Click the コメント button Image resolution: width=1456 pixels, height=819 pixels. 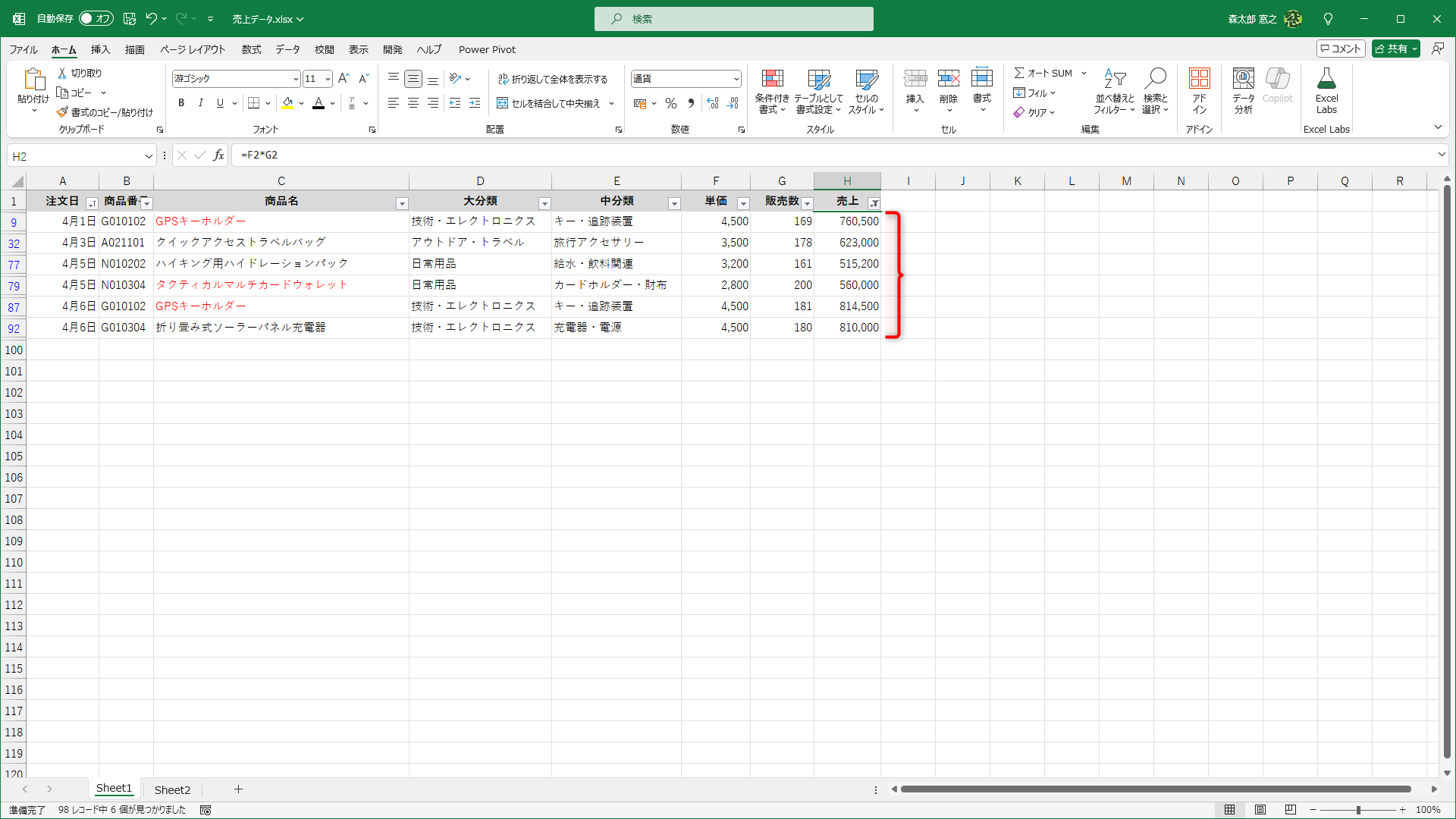[x=1341, y=49]
